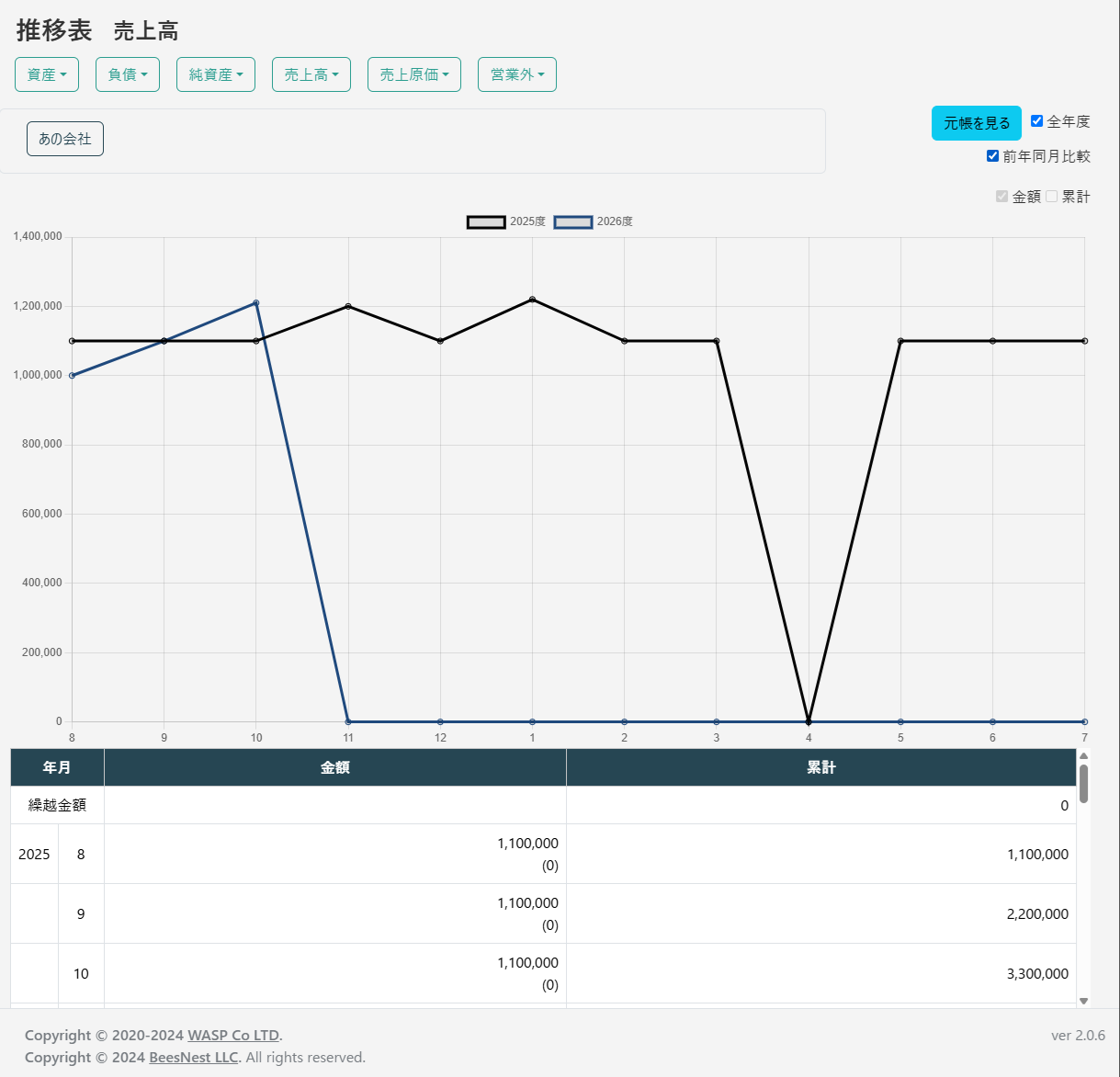Open the 資産 dropdown menu
Screen dimensions: 1120x1077
tap(47, 74)
